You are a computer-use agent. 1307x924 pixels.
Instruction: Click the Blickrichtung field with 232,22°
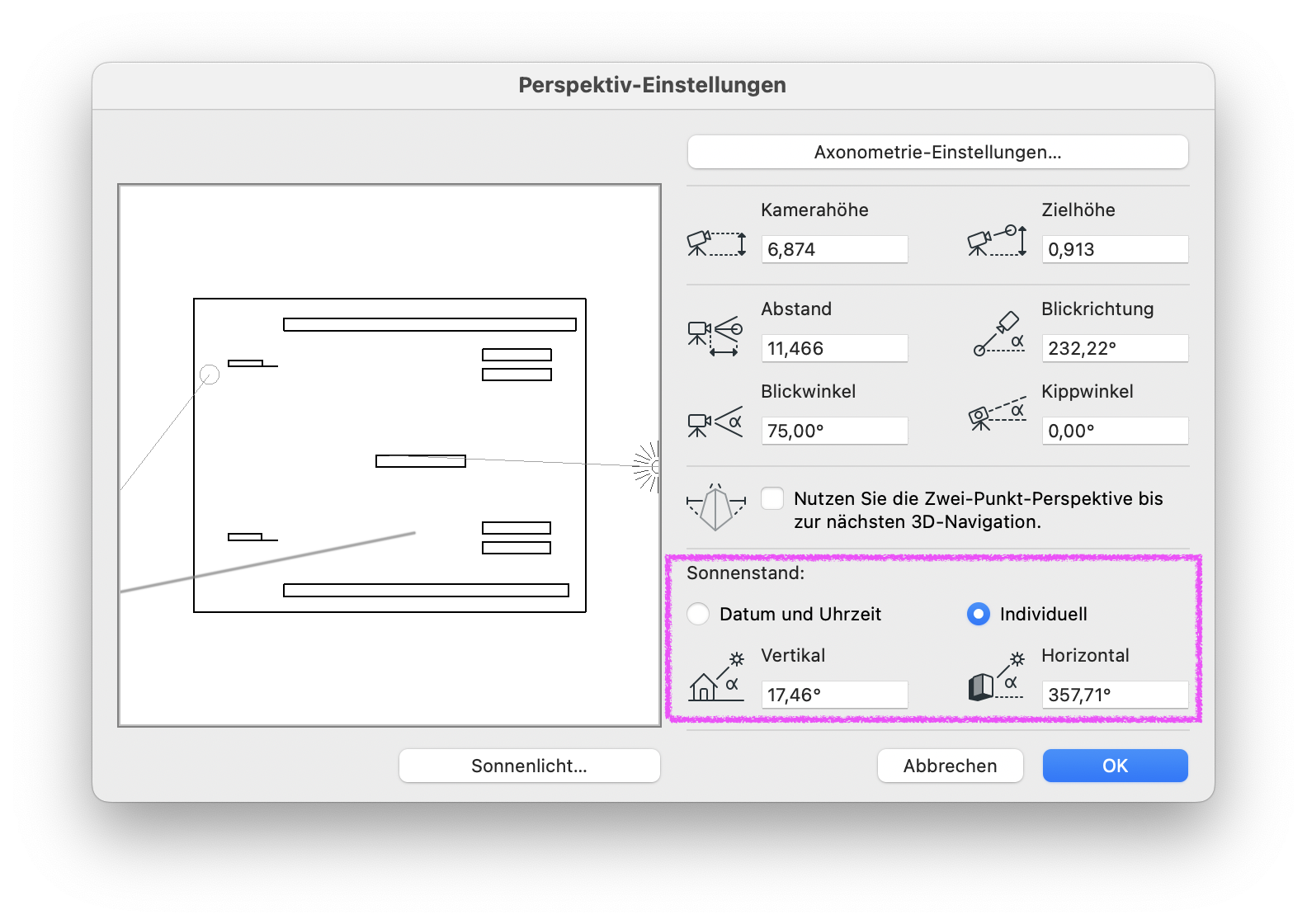(1115, 348)
